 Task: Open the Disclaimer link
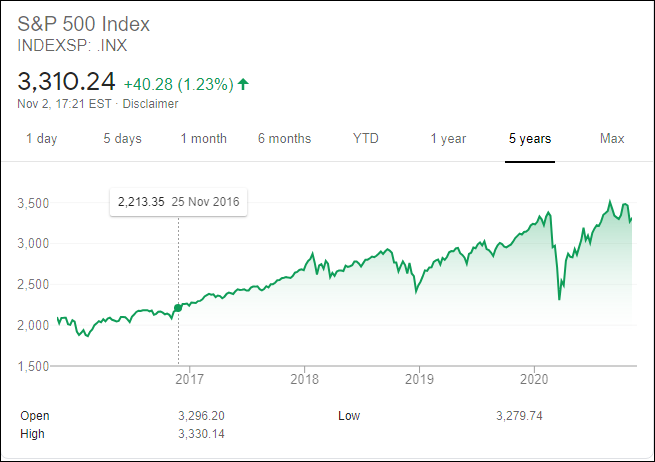pyautogui.click(x=149, y=103)
